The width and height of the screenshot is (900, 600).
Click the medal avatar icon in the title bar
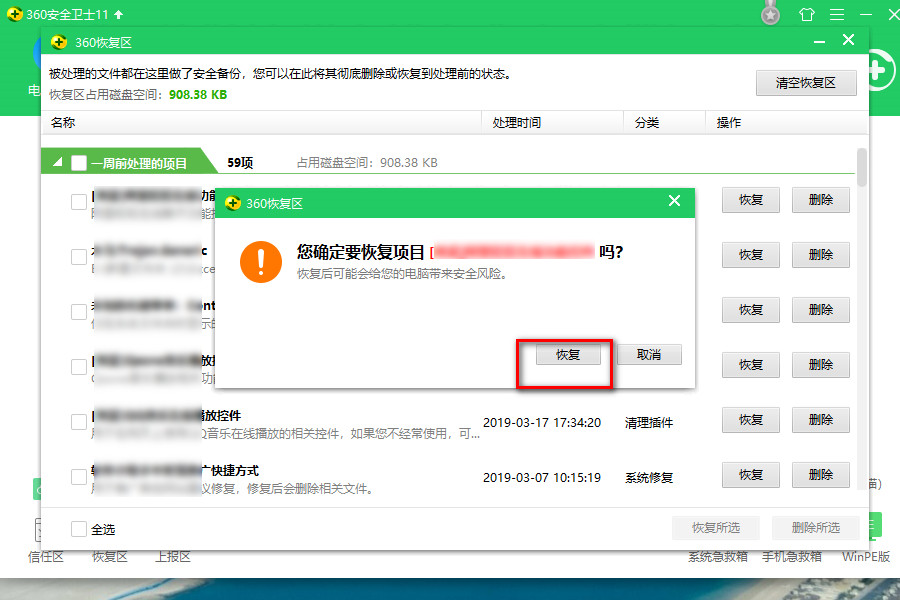[x=770, y=14]
